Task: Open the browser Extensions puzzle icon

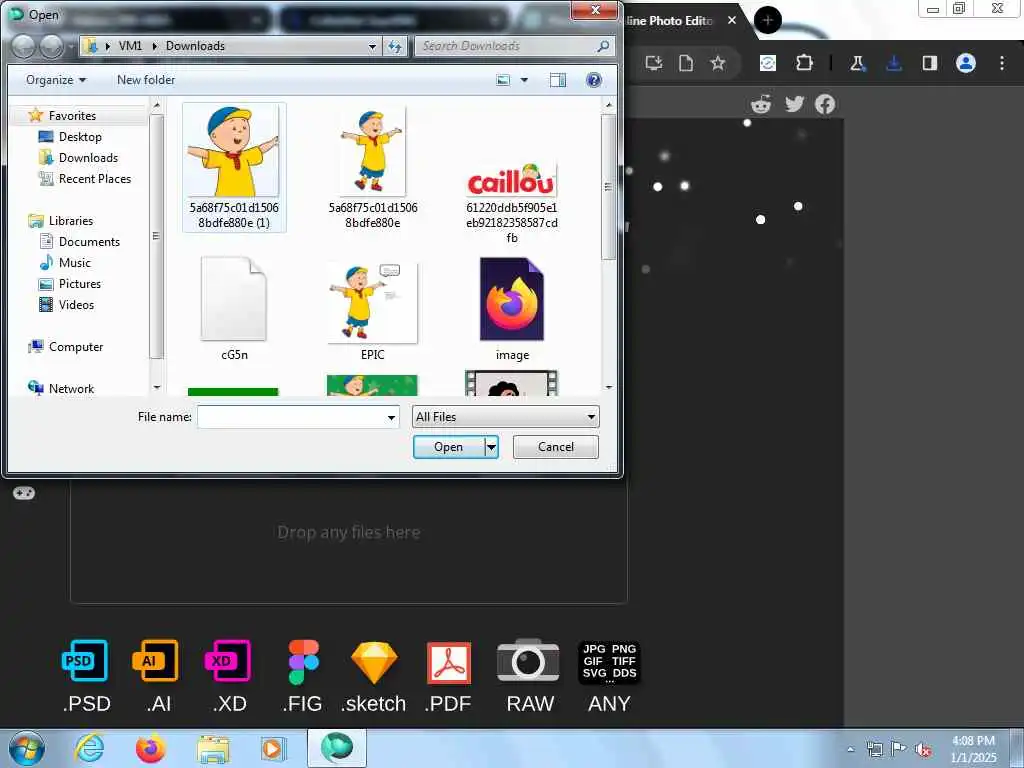Action: 804,63
